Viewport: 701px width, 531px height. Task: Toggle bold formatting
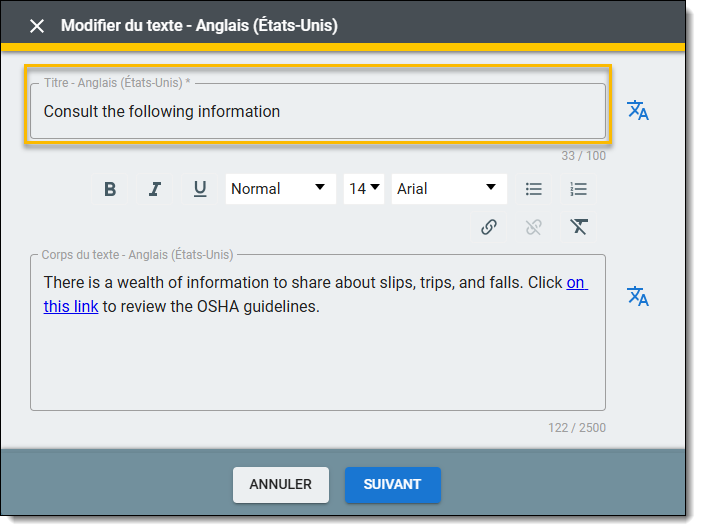click(110, 189)
